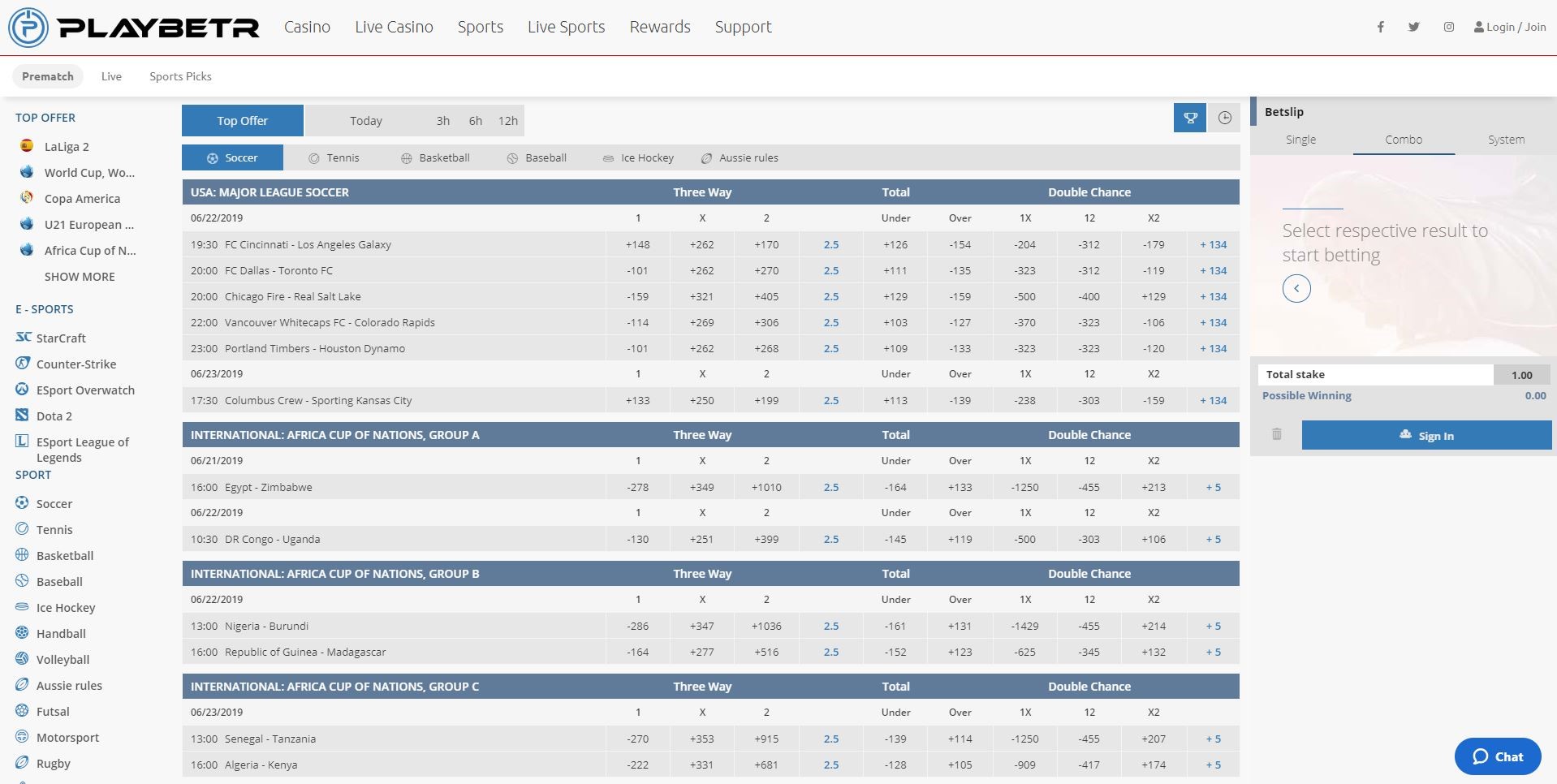Open Basketball in the Sport sidebar
The image size is (1557, 784).
[54, 555]
